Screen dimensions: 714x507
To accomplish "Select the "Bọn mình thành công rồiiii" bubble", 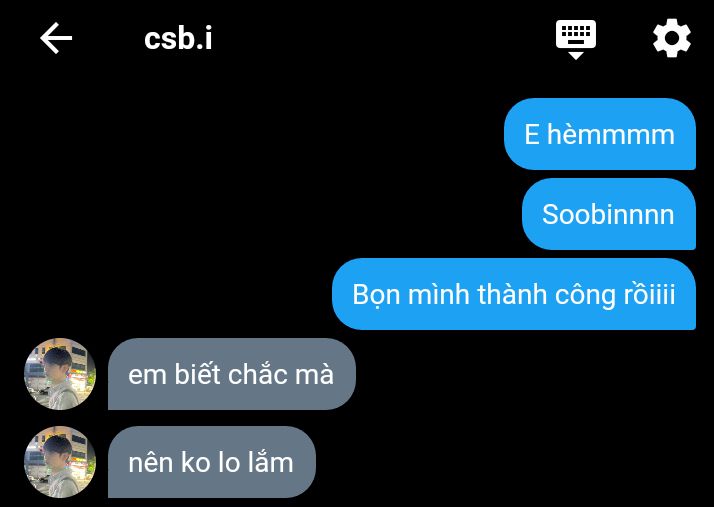I will coord(514,294).
